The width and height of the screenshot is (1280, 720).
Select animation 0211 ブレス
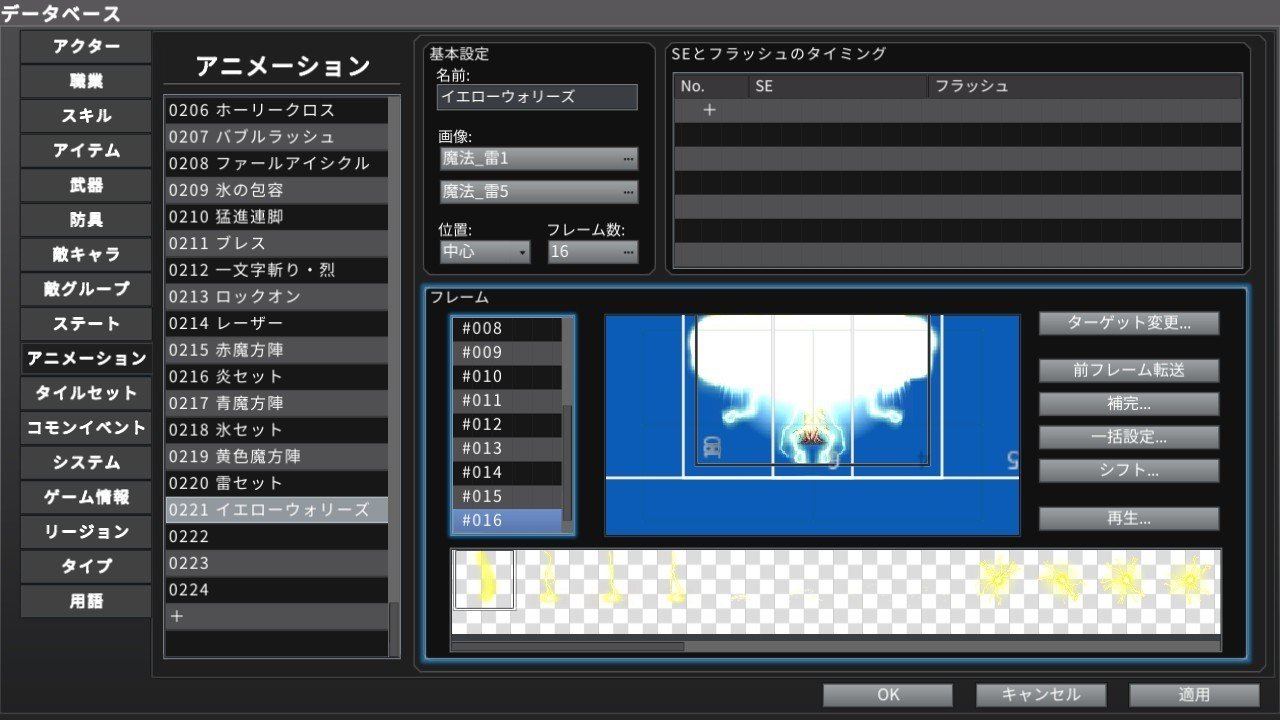(x=276, y=243)
